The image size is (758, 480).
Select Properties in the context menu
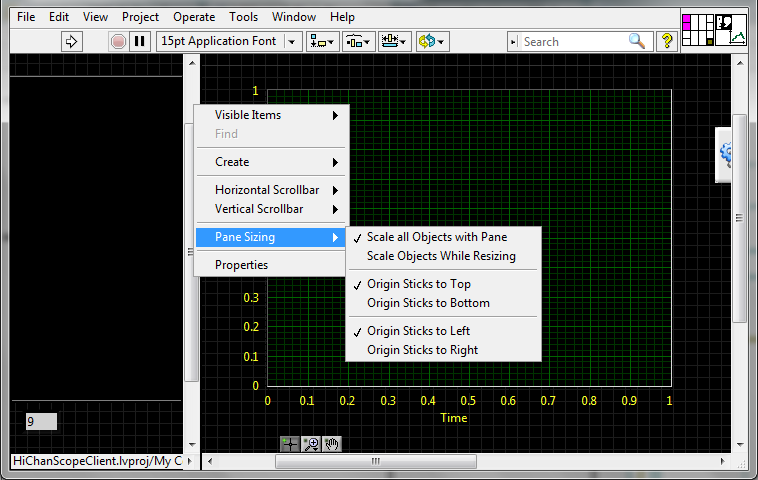click(241, 265)
